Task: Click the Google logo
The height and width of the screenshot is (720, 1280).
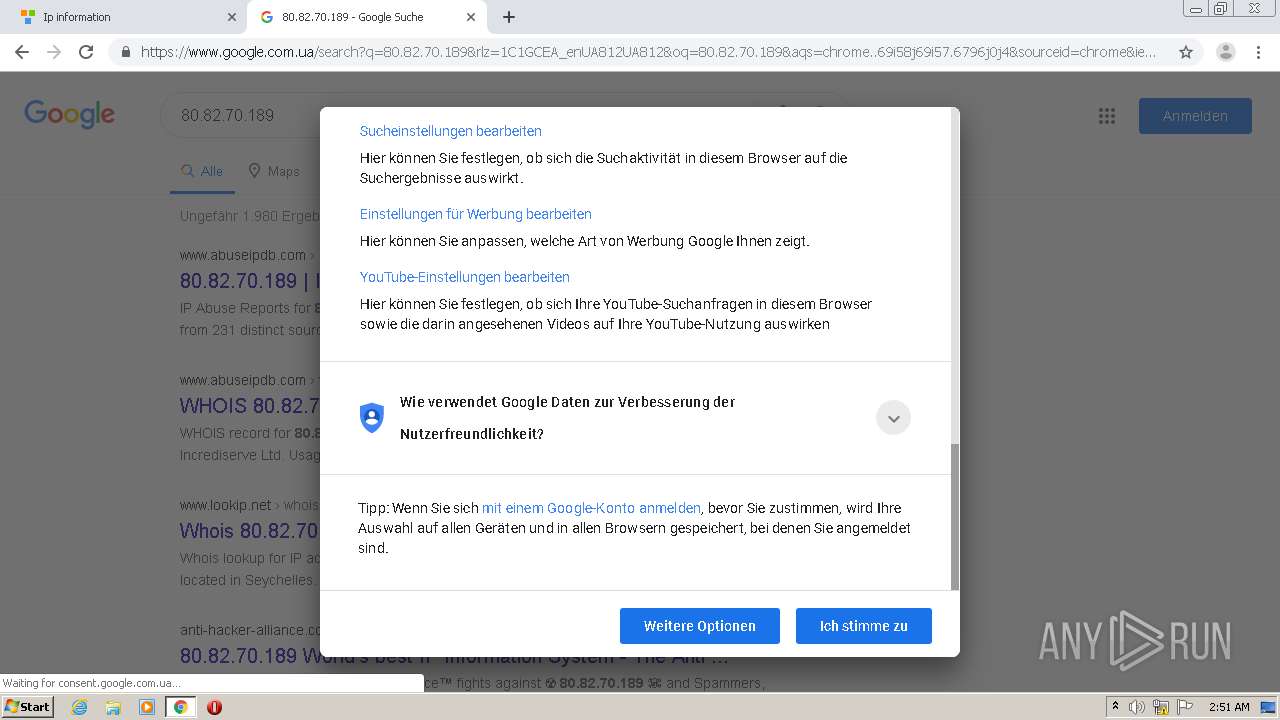Action: 70,114
